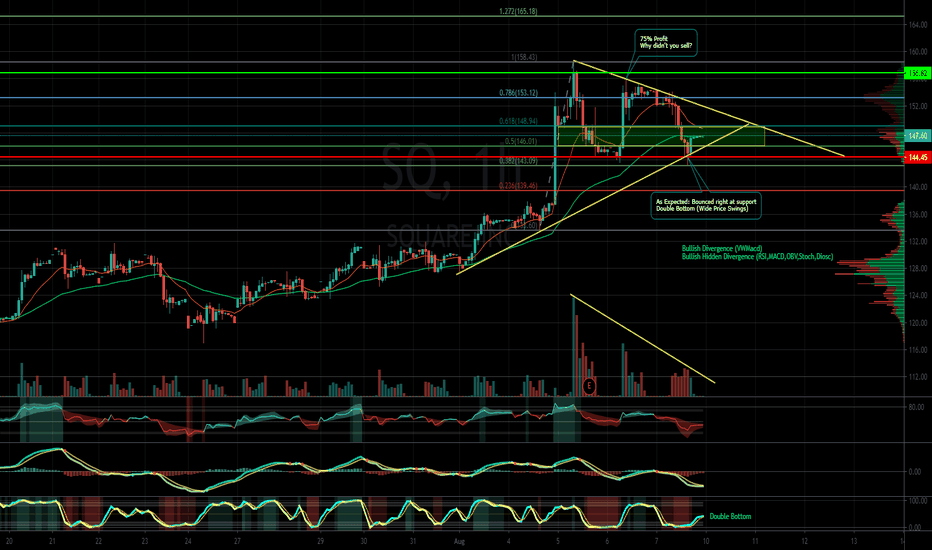Image resolution: width=932 pixels, height=550 pixels.
Task: Select the 0.382(143.09) Fibonacci level label
Action: 518,161
